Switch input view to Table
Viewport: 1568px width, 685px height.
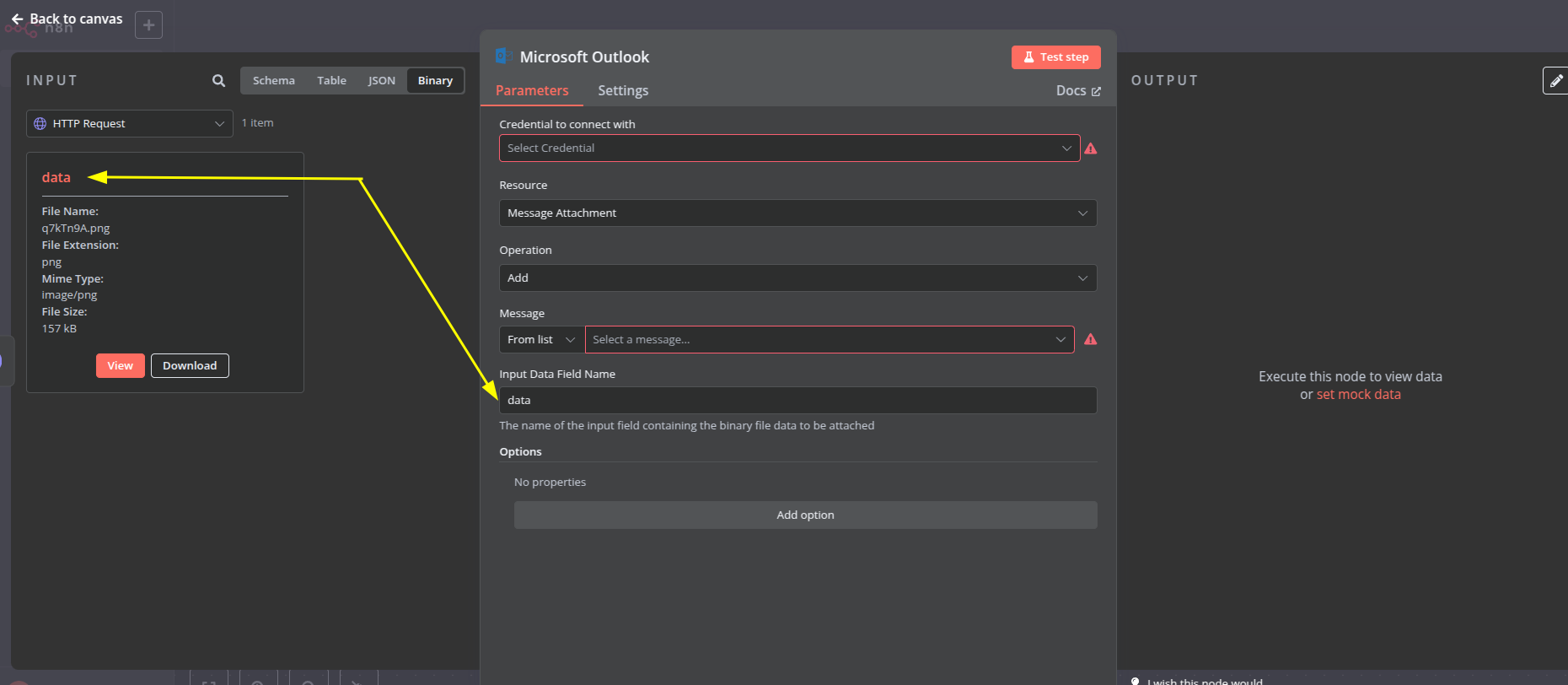pos(331,81)
